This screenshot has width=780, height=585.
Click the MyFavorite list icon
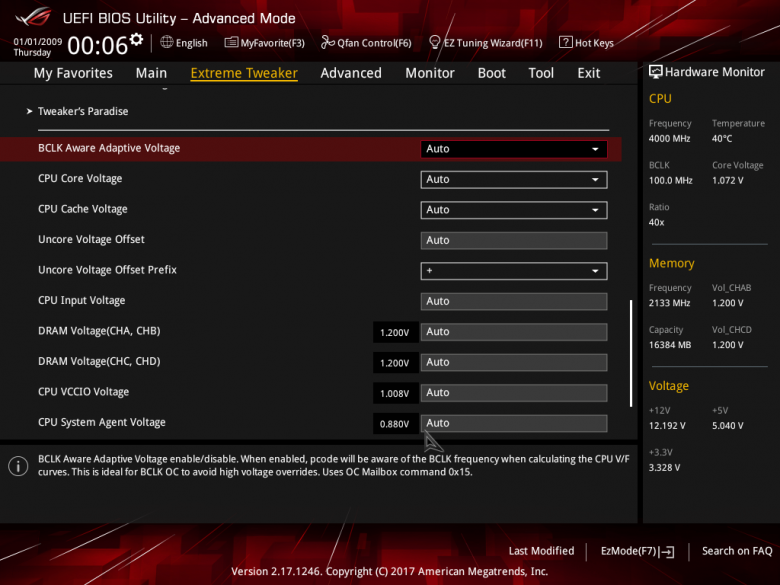click(231, 42)
